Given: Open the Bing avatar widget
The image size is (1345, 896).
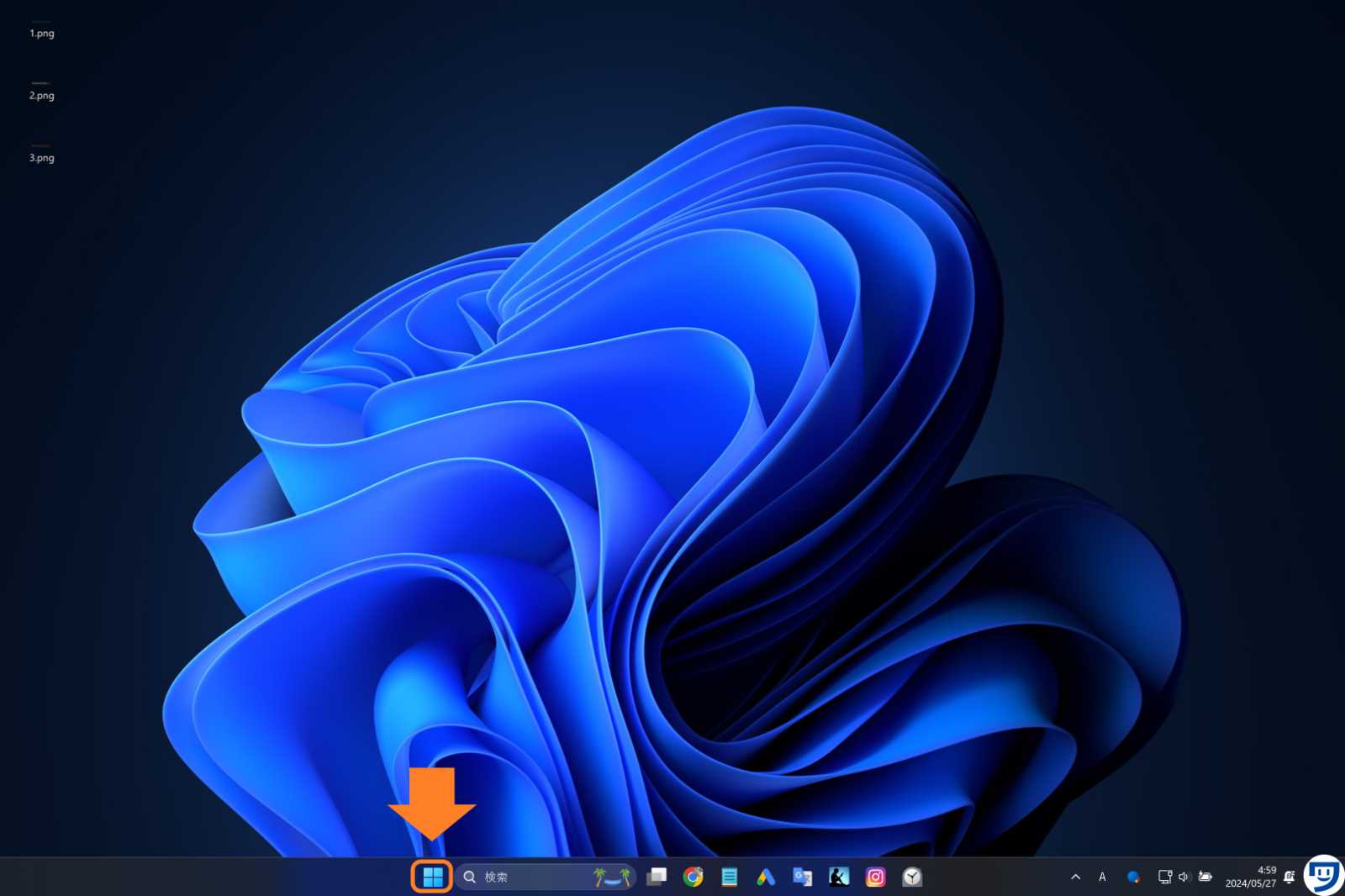Looking at the screenshot, I should pyautogui.click(x=1134, y=877).
